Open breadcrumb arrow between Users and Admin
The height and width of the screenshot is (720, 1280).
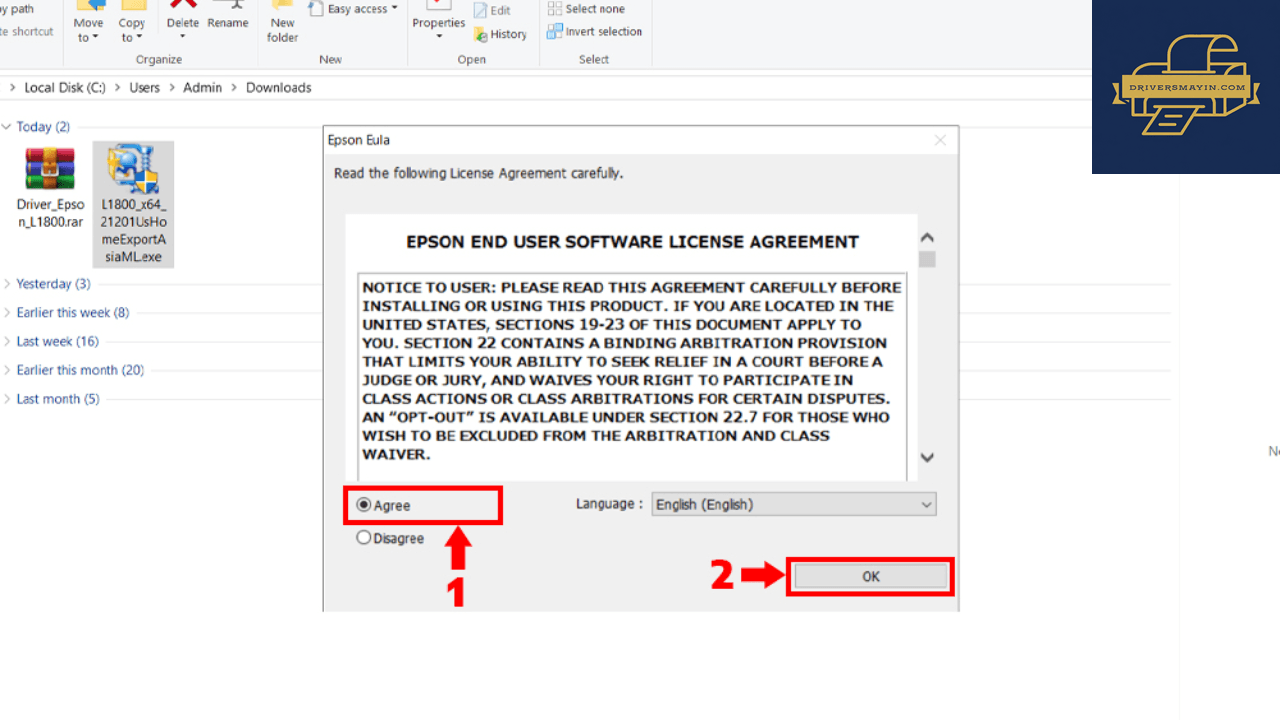click(171, 88)
